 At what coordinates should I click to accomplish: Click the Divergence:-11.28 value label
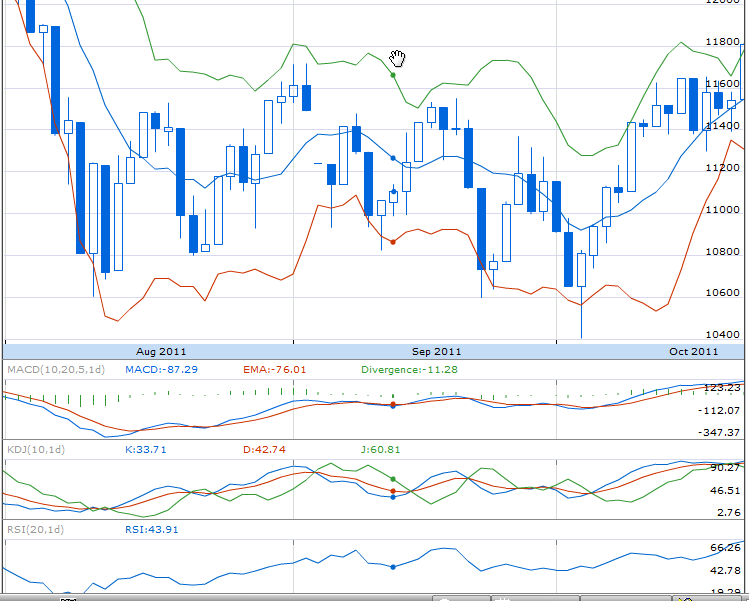409,369
